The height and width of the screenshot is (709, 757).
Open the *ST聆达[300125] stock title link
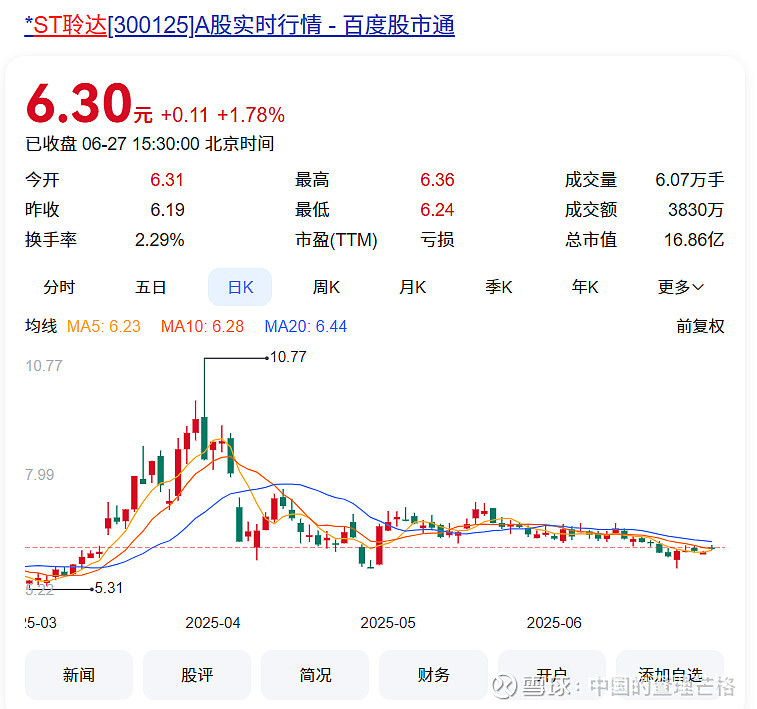(x=239, y=25)
